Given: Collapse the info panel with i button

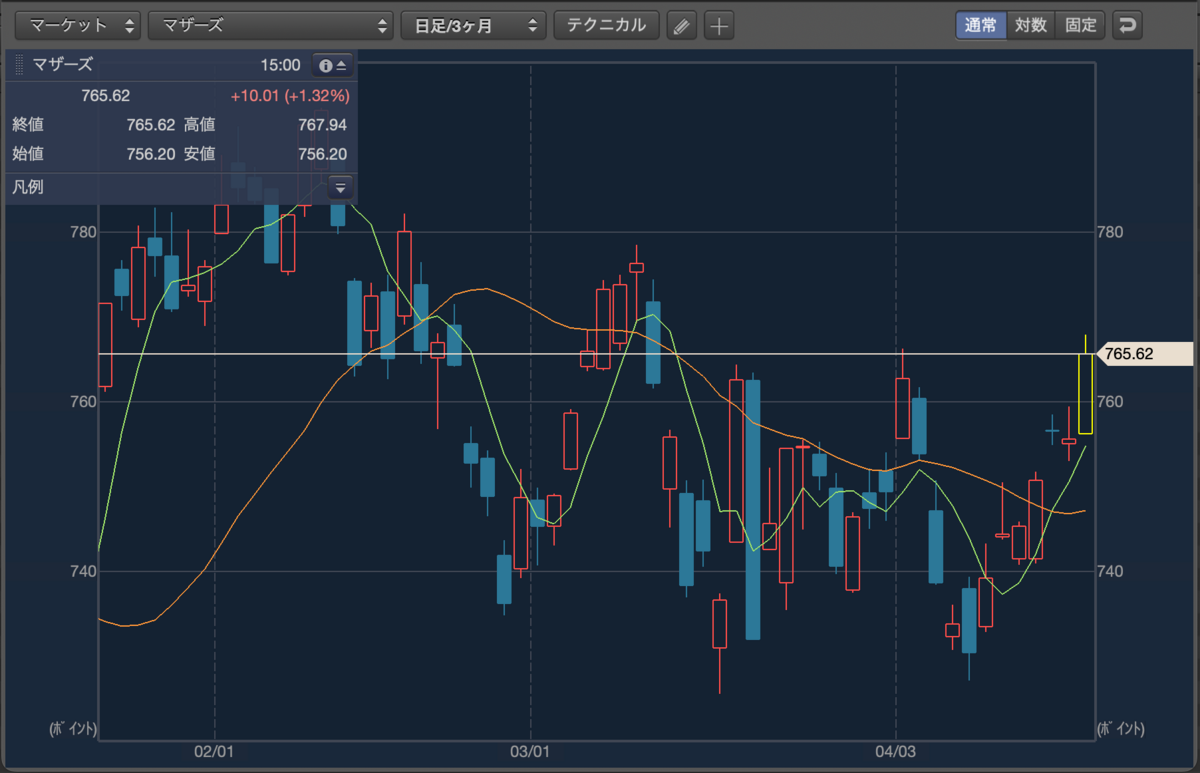Looking at the screenshot, I should pos(332,65).
